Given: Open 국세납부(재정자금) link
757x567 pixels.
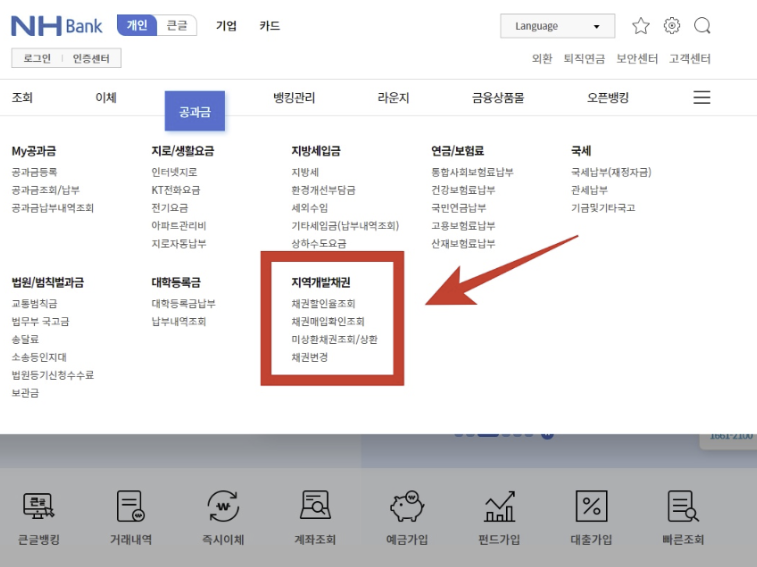Looking at the screenshot, I should pos(611,172).
